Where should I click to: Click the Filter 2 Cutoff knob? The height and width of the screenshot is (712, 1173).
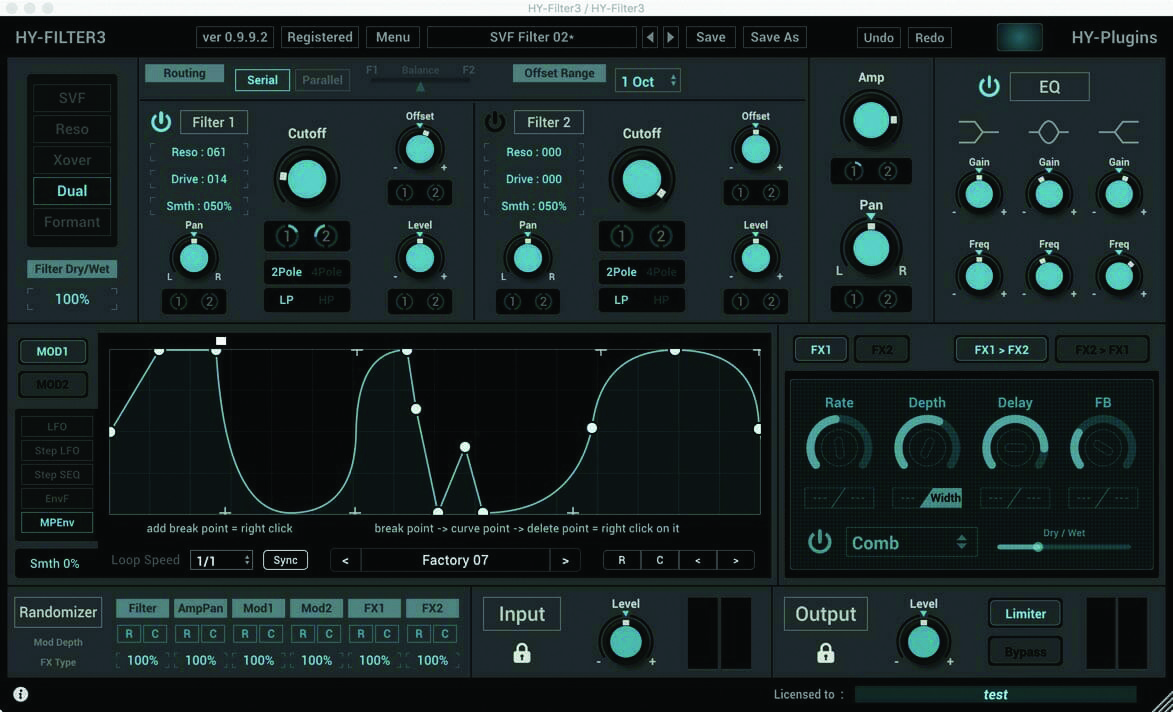click(x=642, y=179)
